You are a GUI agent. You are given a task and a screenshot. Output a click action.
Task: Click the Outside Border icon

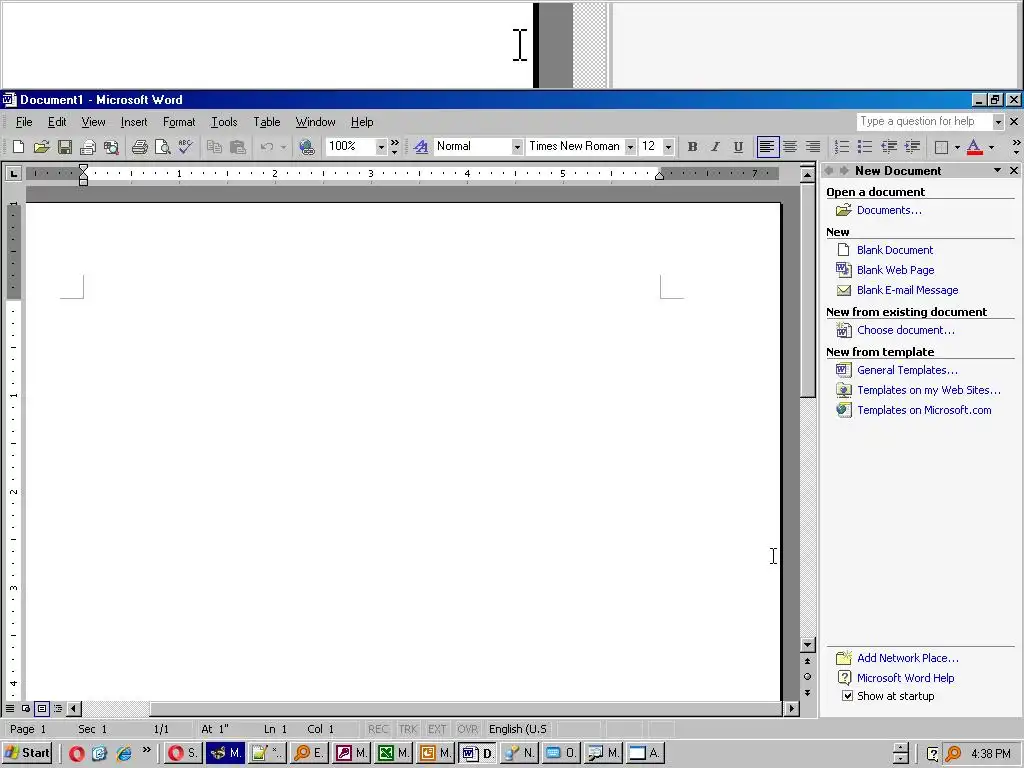(941, 147)
